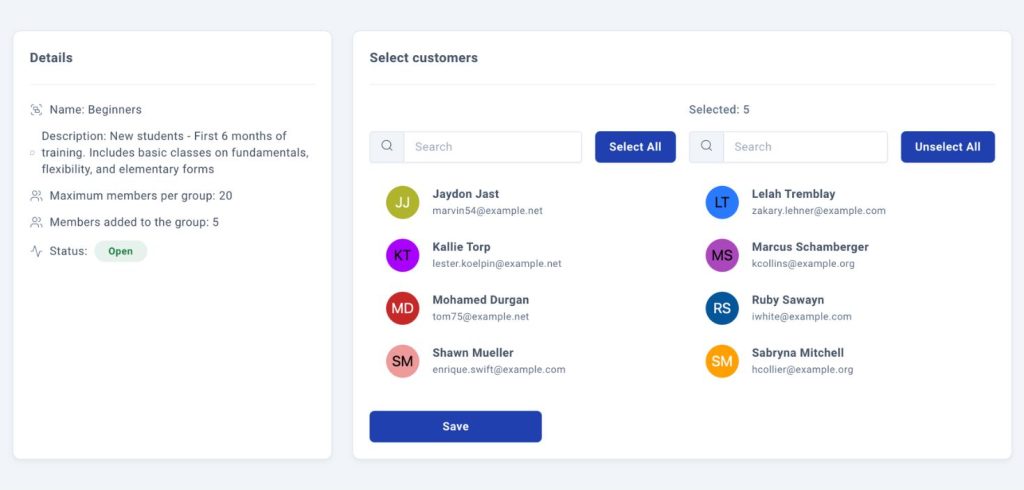
Task: Click Mohamed Durgan's red MD avatar
Action: click(402, 308)
